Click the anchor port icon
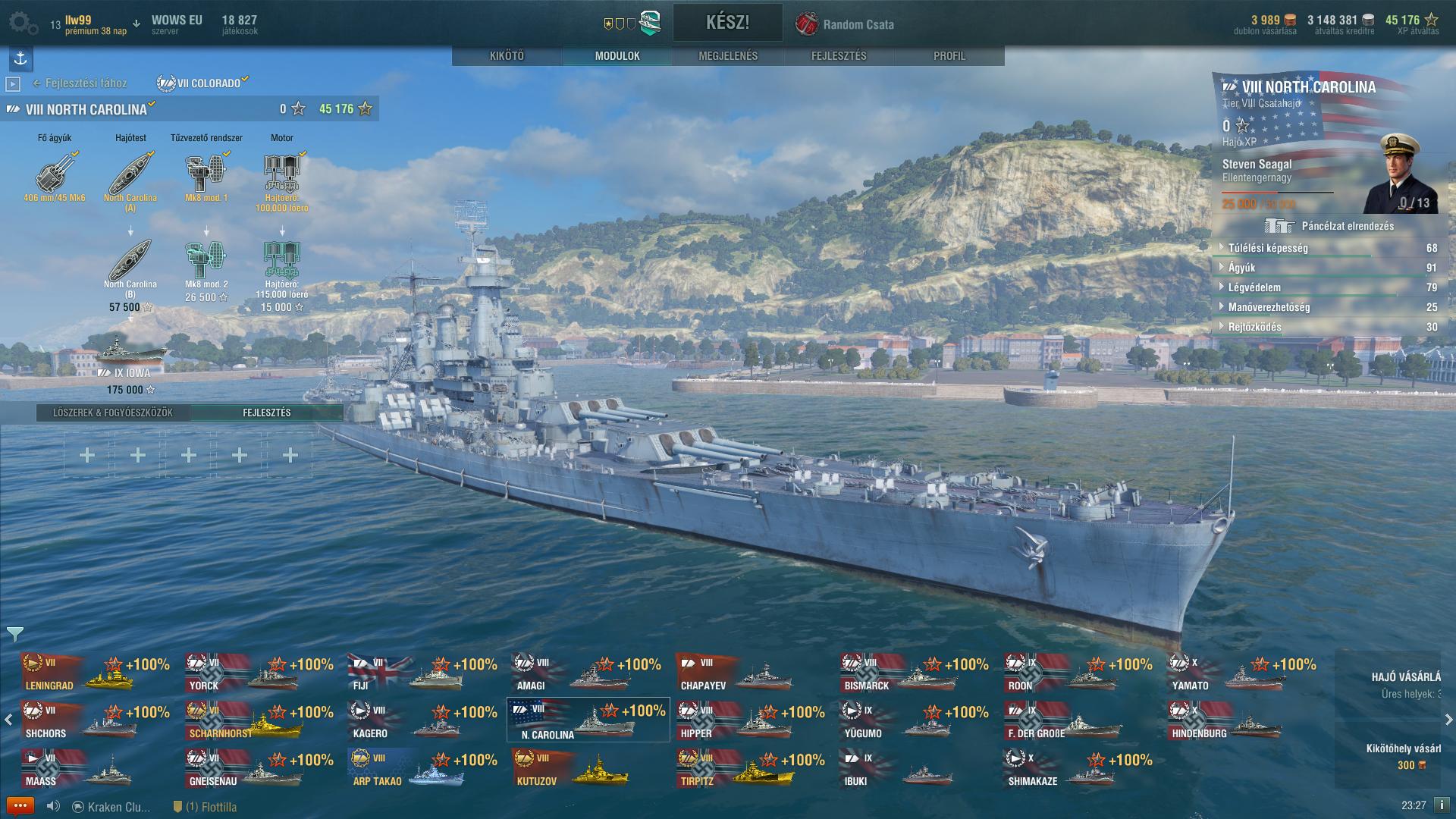This screenshot has width=1456, height=819. pyautogui.click(x=20, y=58)
